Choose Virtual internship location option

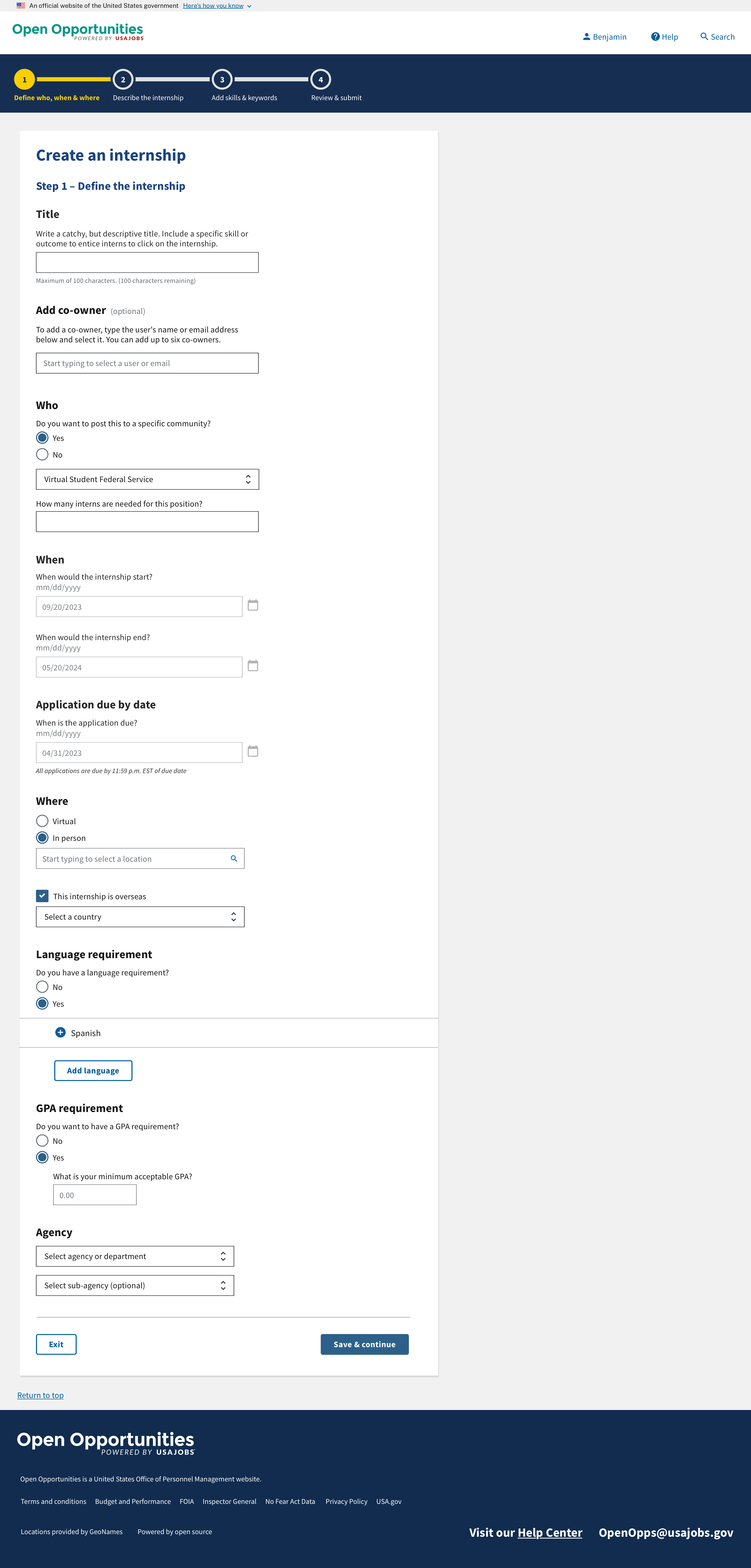pos(42,821)
